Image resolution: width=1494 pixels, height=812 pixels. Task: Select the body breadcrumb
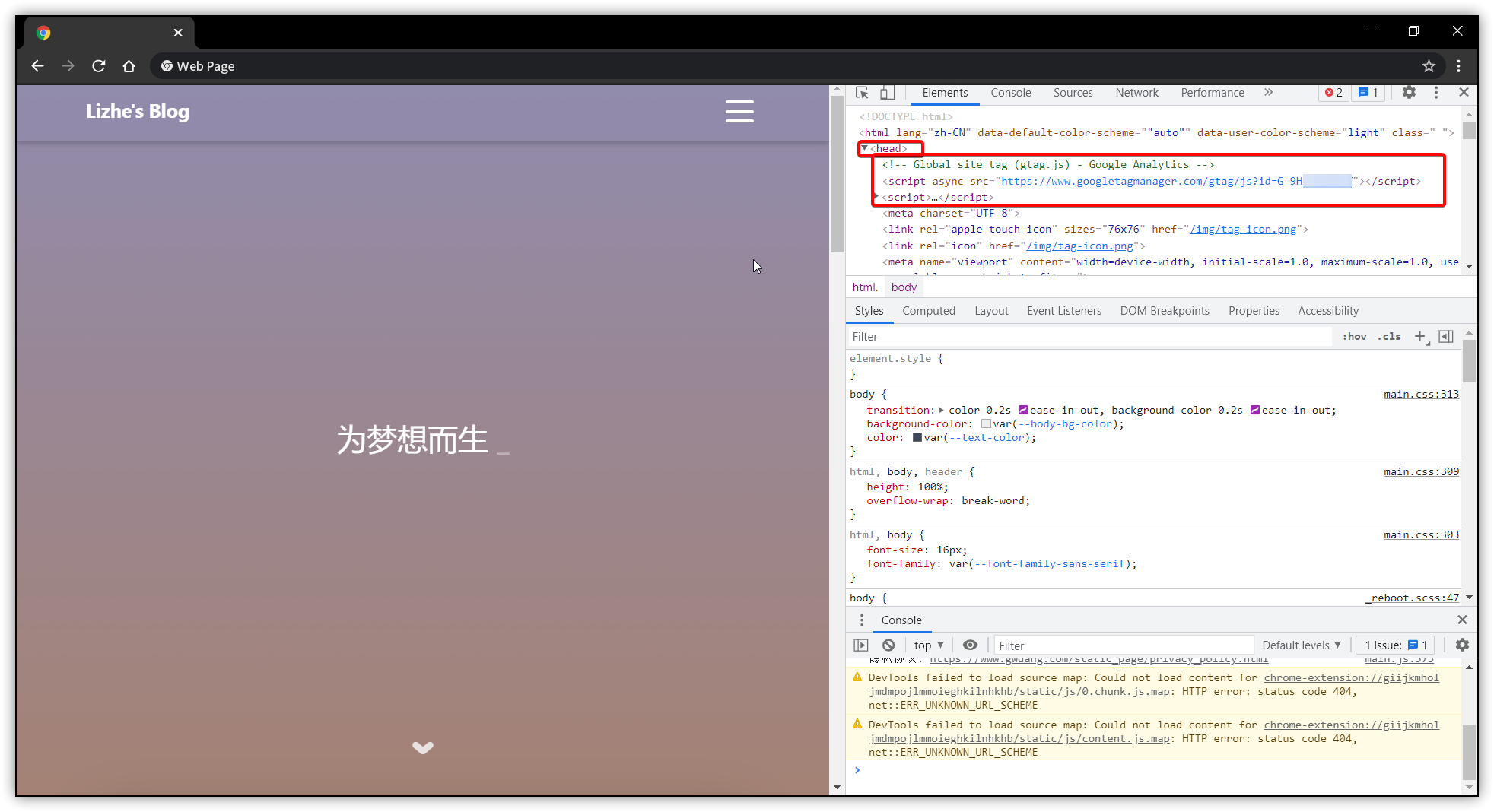(904, 287)
